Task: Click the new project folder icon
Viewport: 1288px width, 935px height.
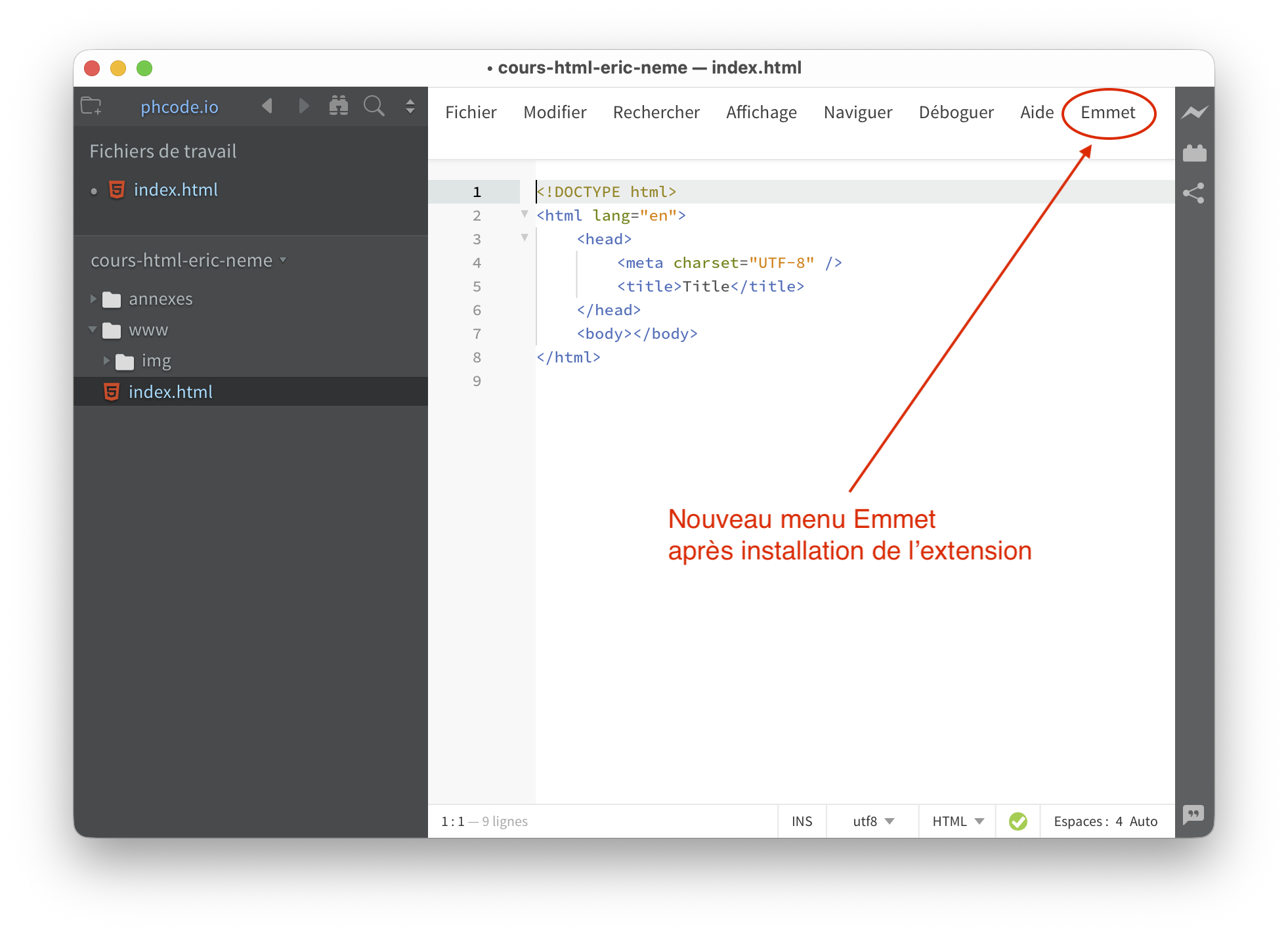Action: pos(92,106)
